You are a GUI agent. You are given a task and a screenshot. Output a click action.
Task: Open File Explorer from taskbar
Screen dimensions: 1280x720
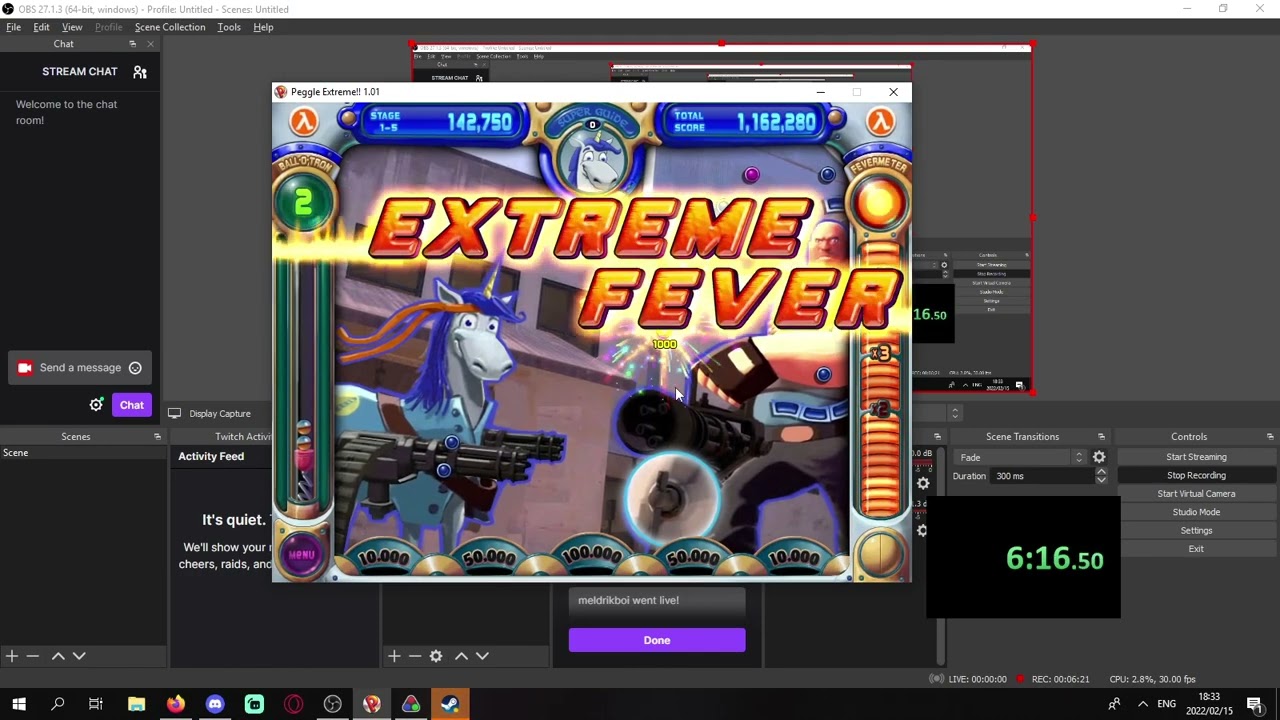[136, 704]
